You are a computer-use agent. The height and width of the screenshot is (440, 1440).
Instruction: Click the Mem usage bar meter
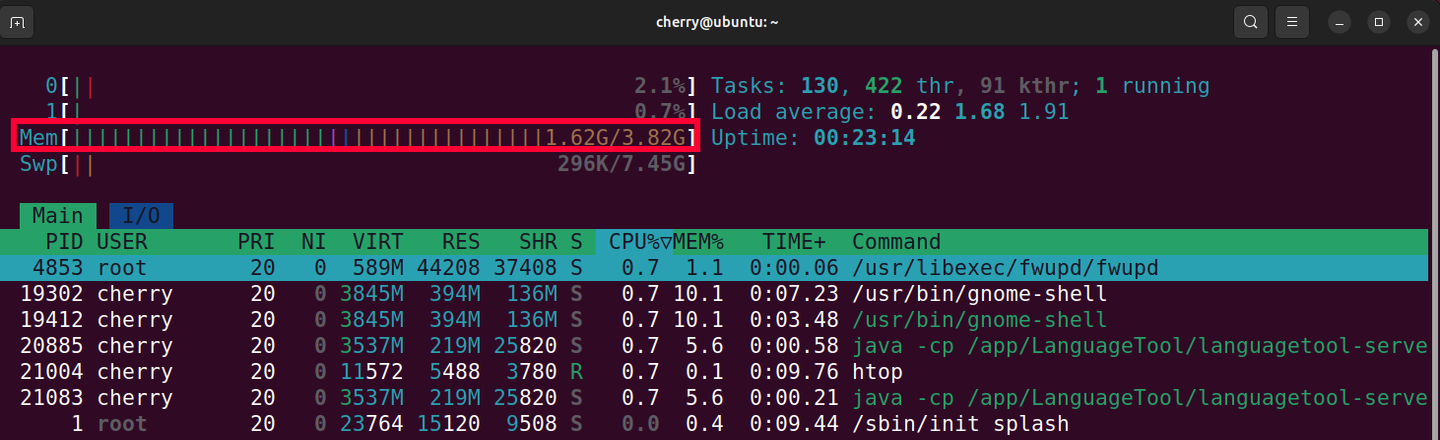355,137
